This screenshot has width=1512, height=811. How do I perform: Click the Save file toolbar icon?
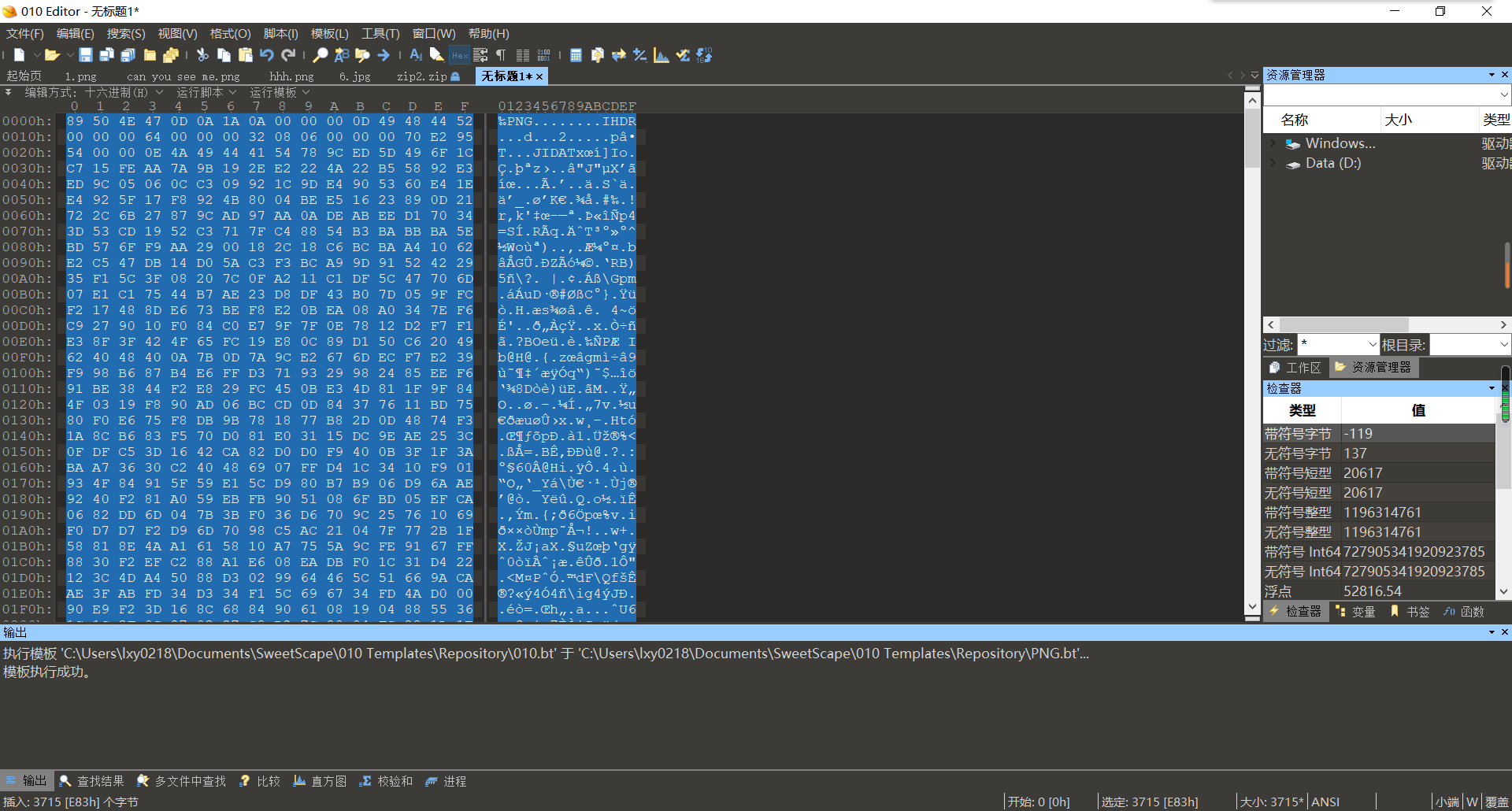(86, 55)
